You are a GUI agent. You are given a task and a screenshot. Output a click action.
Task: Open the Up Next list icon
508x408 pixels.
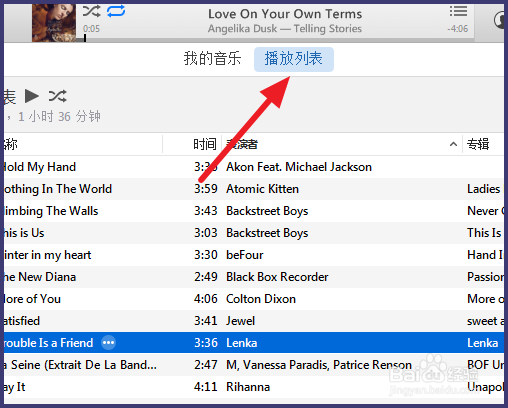click(x=458, y=11)
